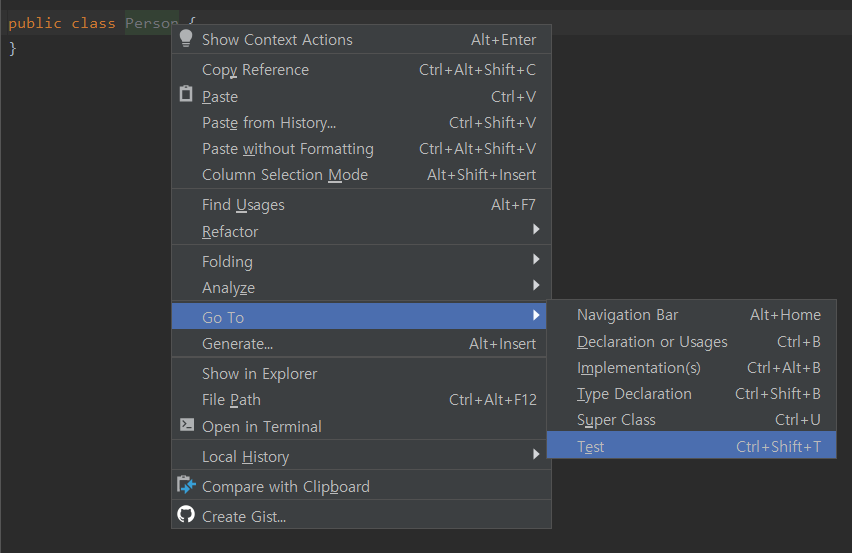
Task: Open the Local History entry
Action: (x=359, y=456)
